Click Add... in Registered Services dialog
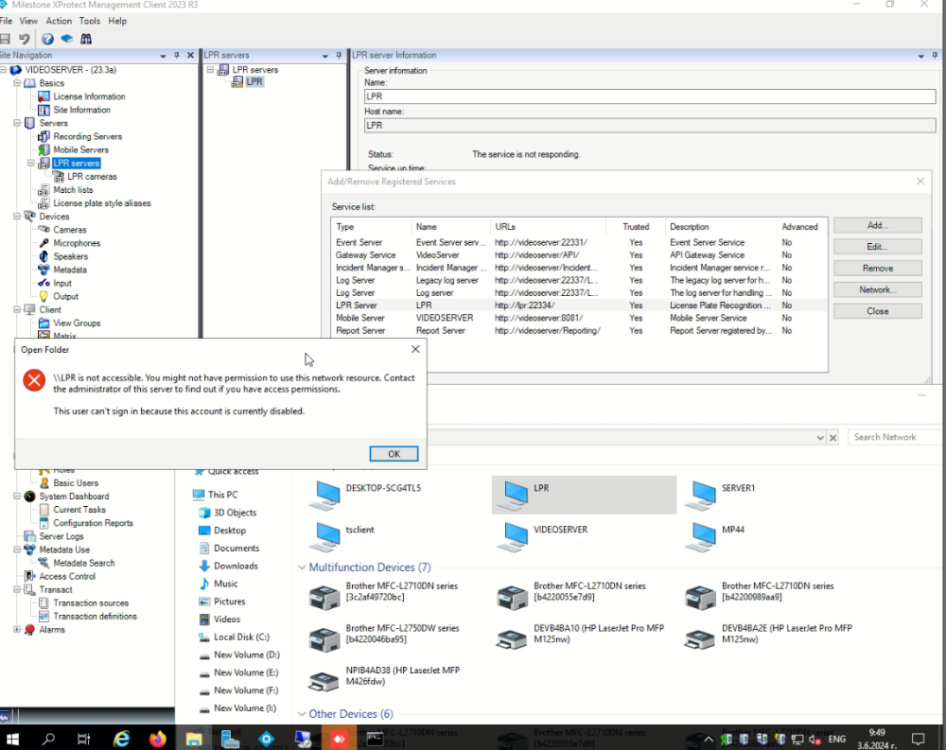Image resolution: width=946 pixels, height=750 pixels. coord(878,225)
